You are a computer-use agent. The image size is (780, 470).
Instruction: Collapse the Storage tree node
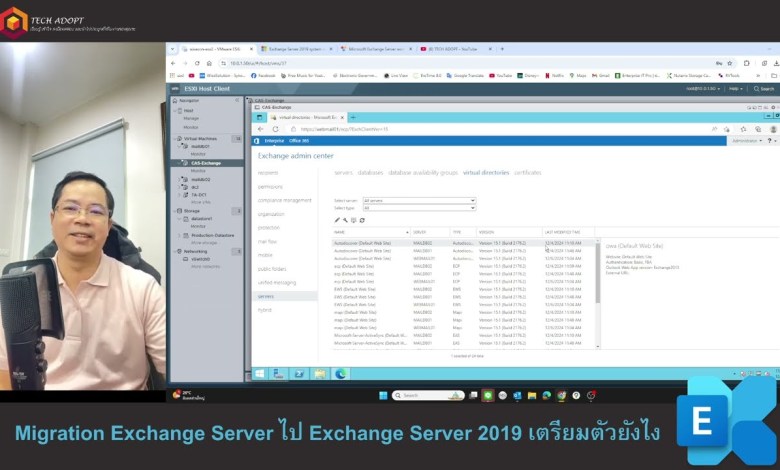pos(175,211)
